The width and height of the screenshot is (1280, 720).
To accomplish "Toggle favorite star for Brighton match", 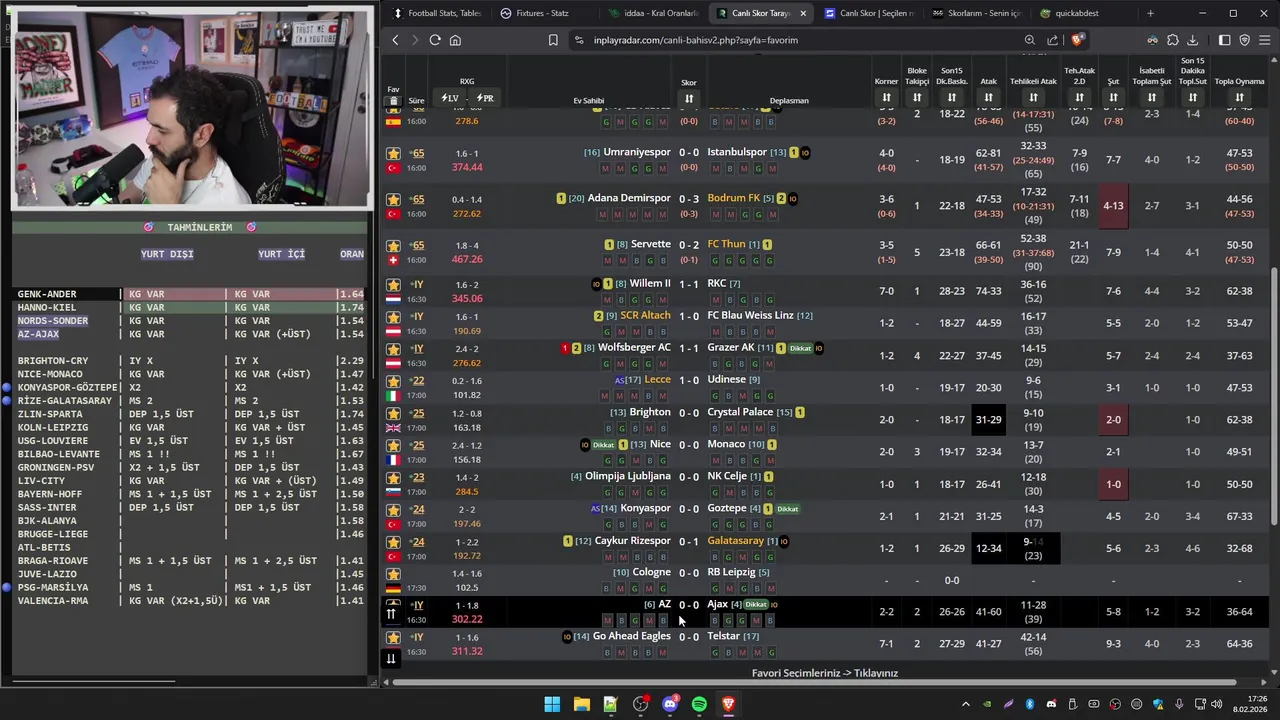I will point(393,413).
